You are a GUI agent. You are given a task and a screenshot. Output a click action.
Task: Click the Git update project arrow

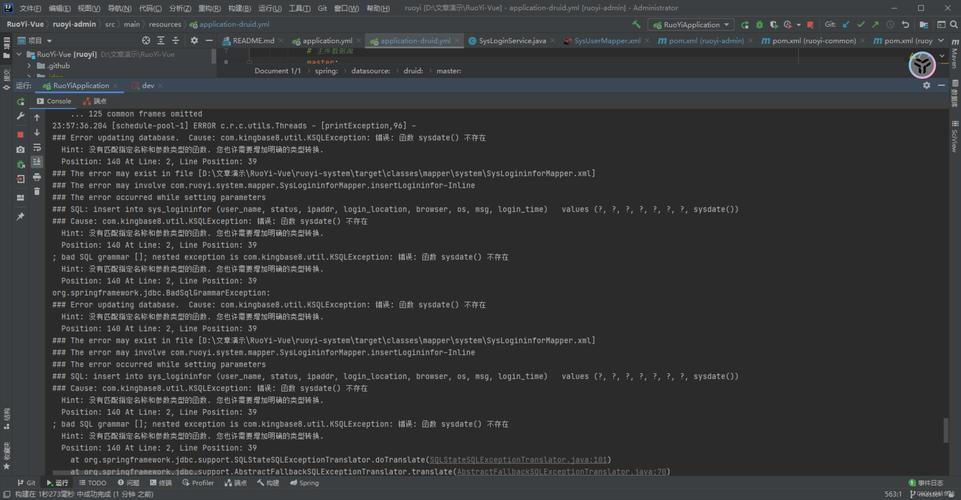click(846, 25)
